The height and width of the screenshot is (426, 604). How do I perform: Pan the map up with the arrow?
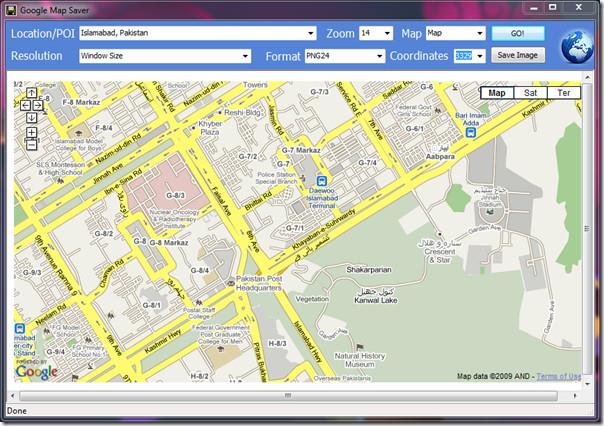tap(32, 92)
